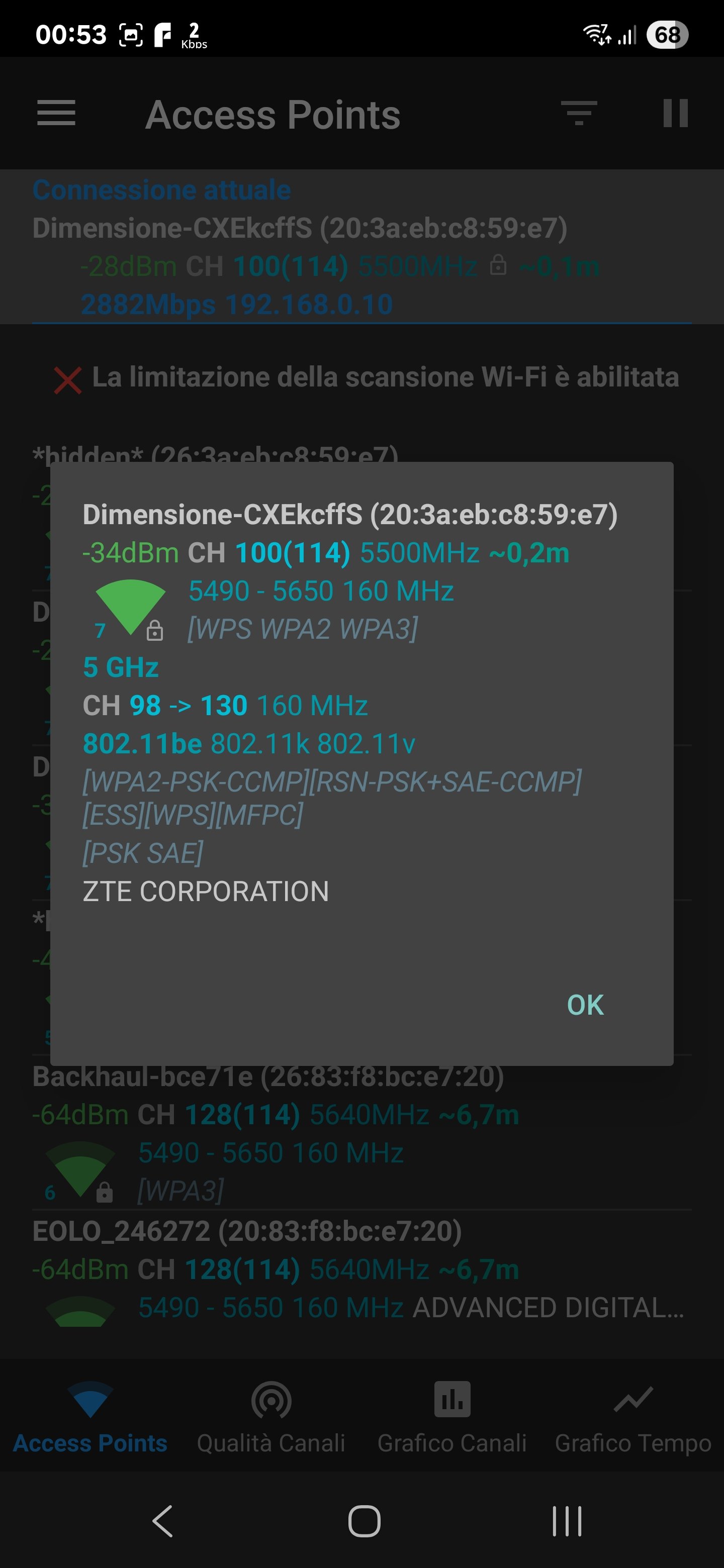Tap the battery indicator in status bar
This screenshot has width=724, height=1568.
point(667,35)
